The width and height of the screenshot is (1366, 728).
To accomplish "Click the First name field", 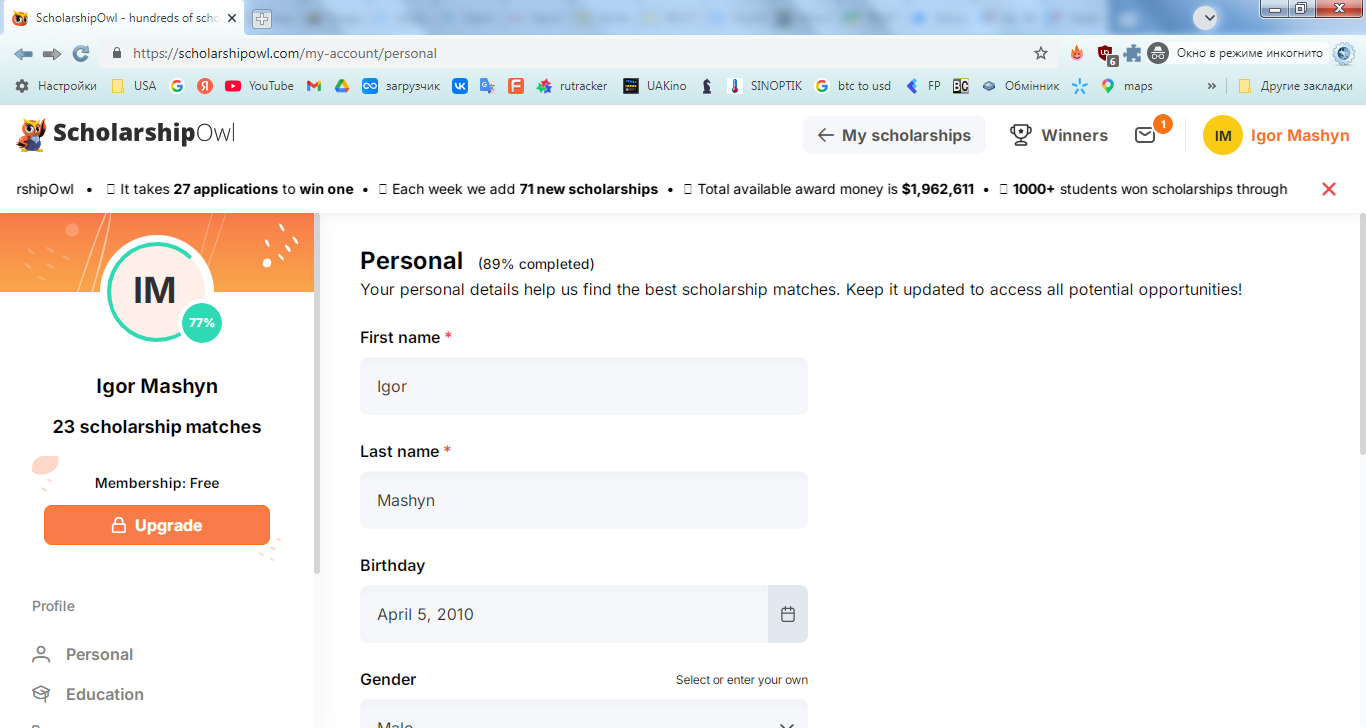I will [x=584, y=386].
